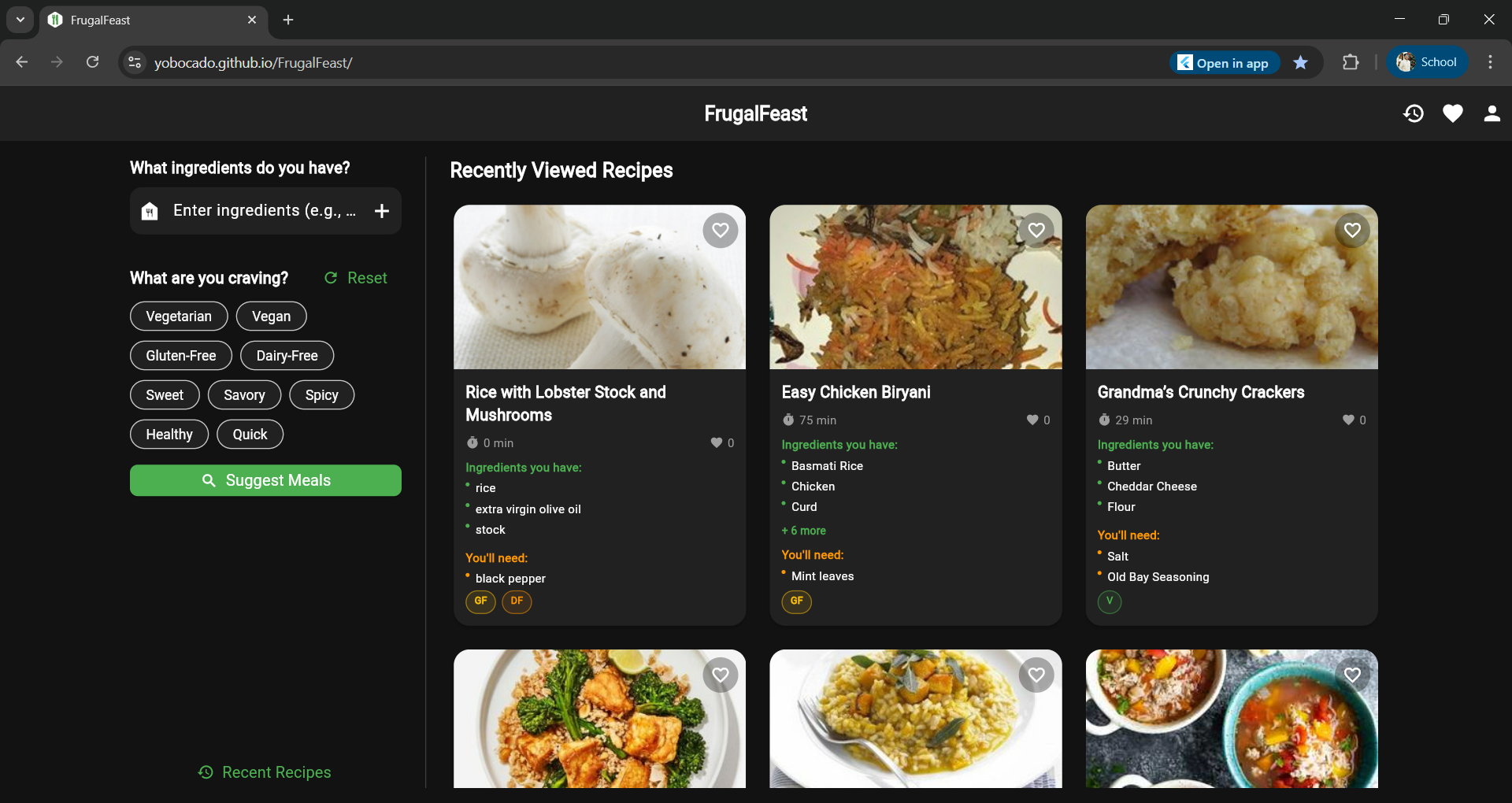1512x803 pixels.
Task: Click the Open in app button
Action: pyautogui.click(x=1224, y=63)
